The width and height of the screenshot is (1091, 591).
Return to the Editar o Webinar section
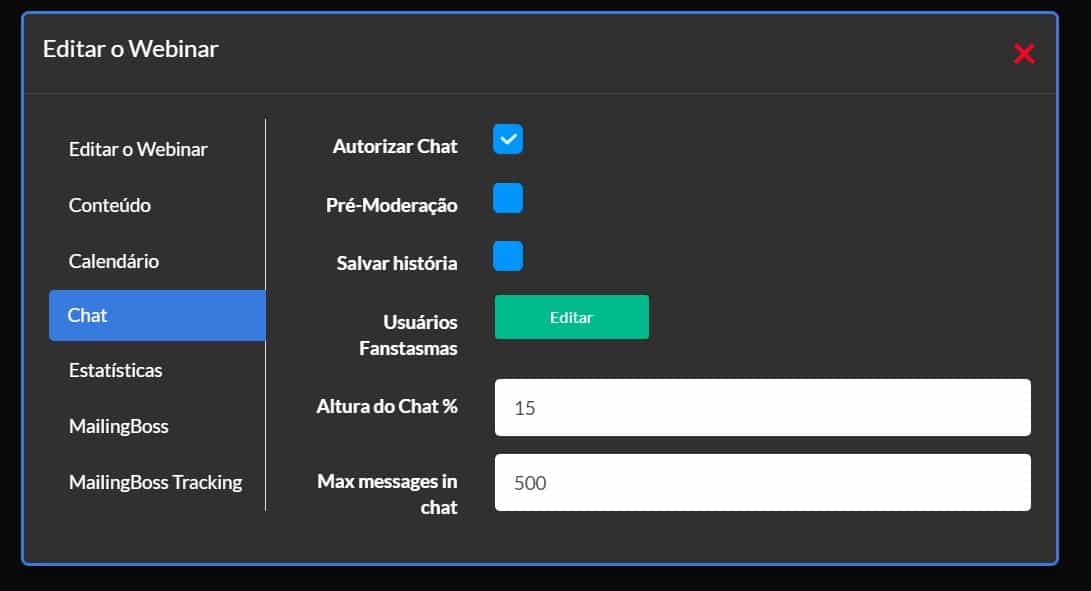point(138,149)
